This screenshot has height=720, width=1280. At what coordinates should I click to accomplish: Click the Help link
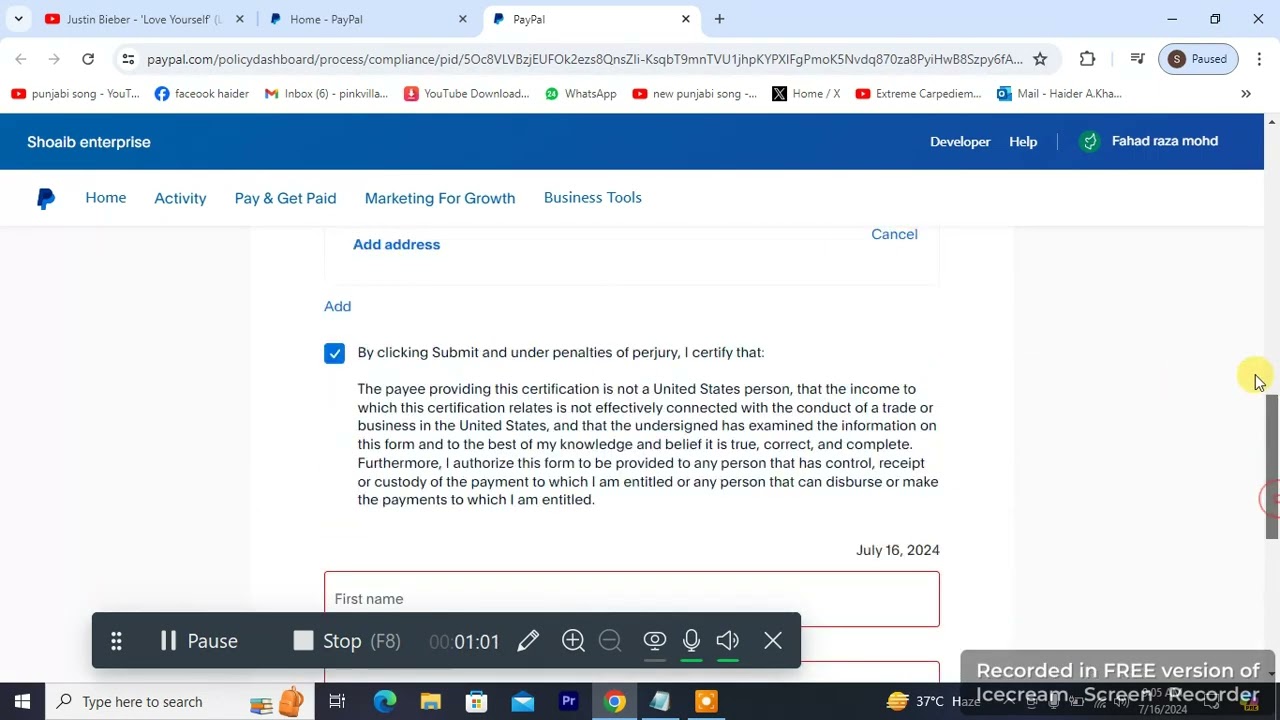point(1023,142)
